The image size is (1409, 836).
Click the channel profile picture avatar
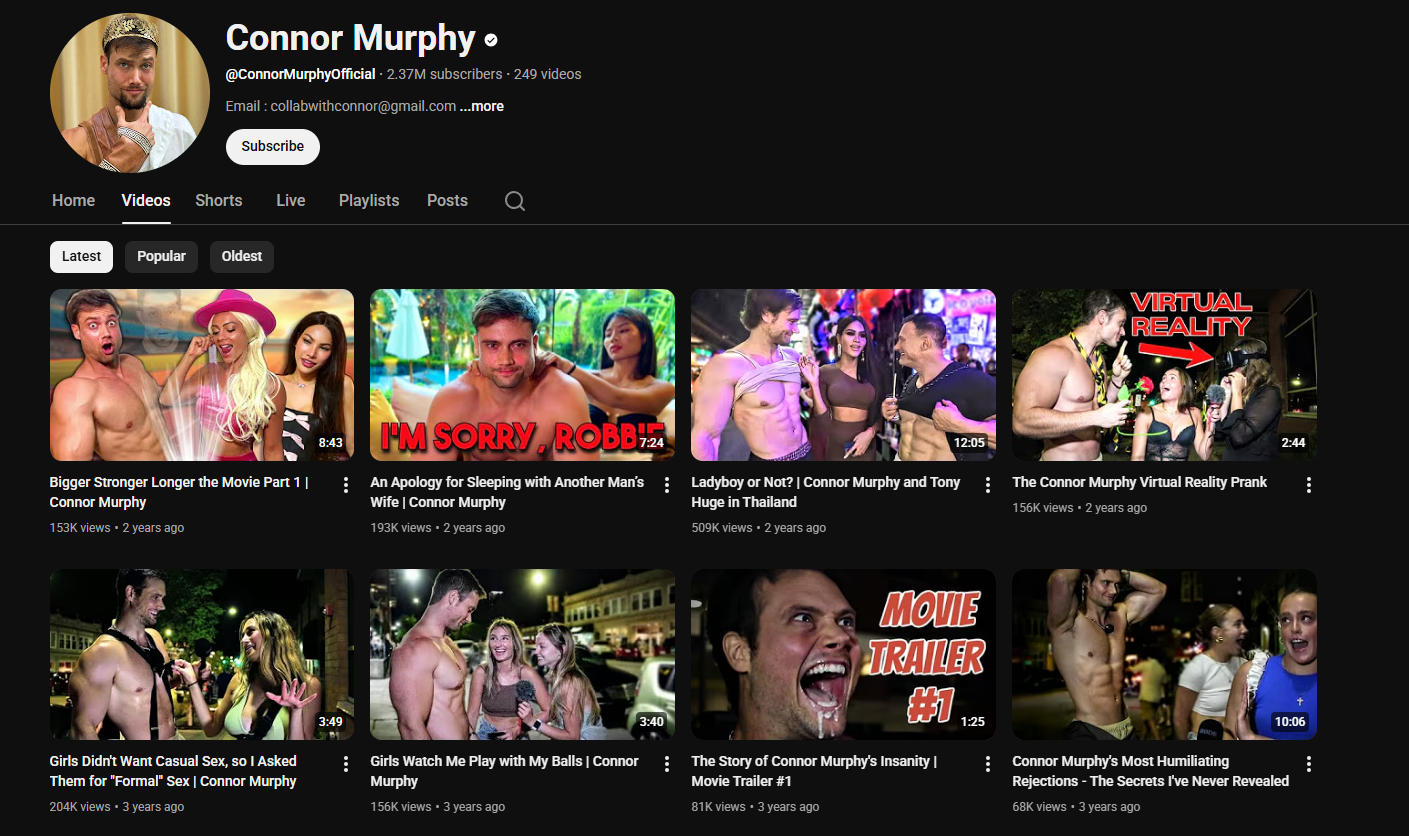click(130, 93)
